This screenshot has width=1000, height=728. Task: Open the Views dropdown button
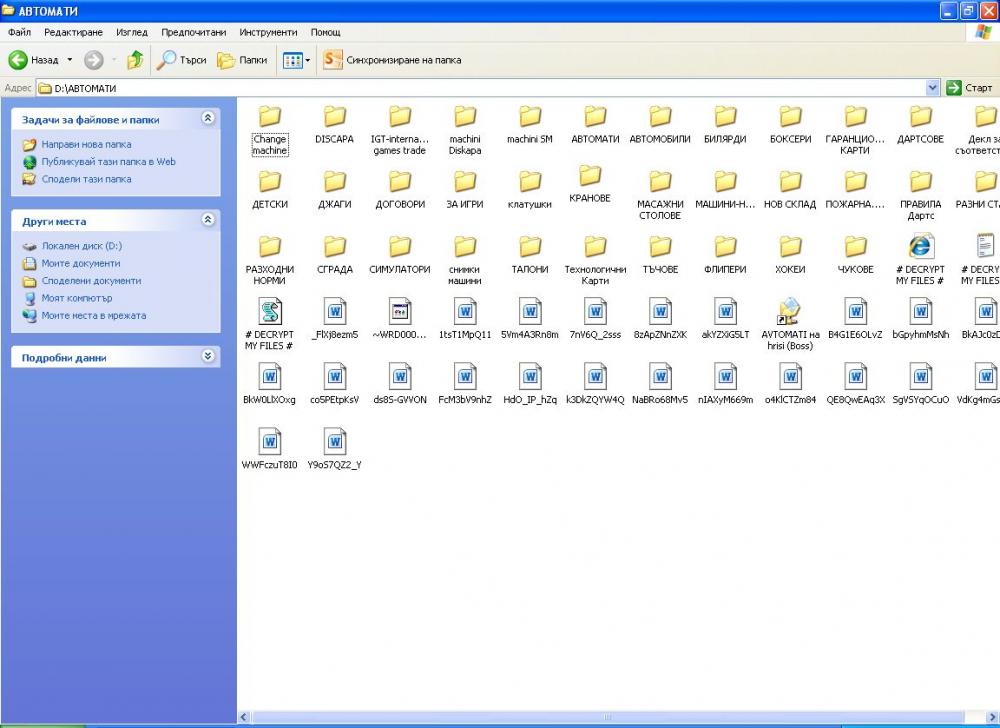pos(297,60)
